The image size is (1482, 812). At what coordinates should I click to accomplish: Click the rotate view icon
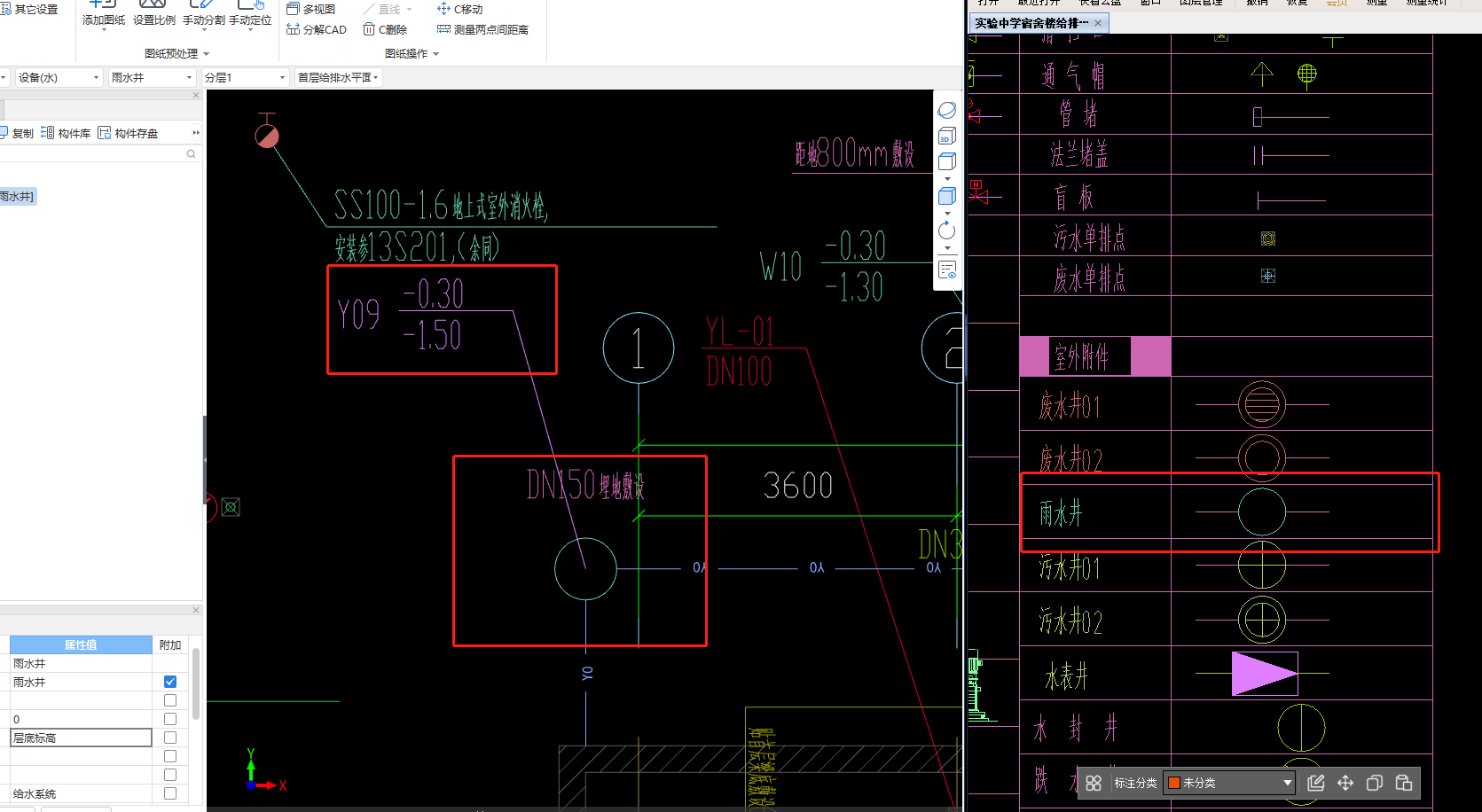click(x=947, y=230)
